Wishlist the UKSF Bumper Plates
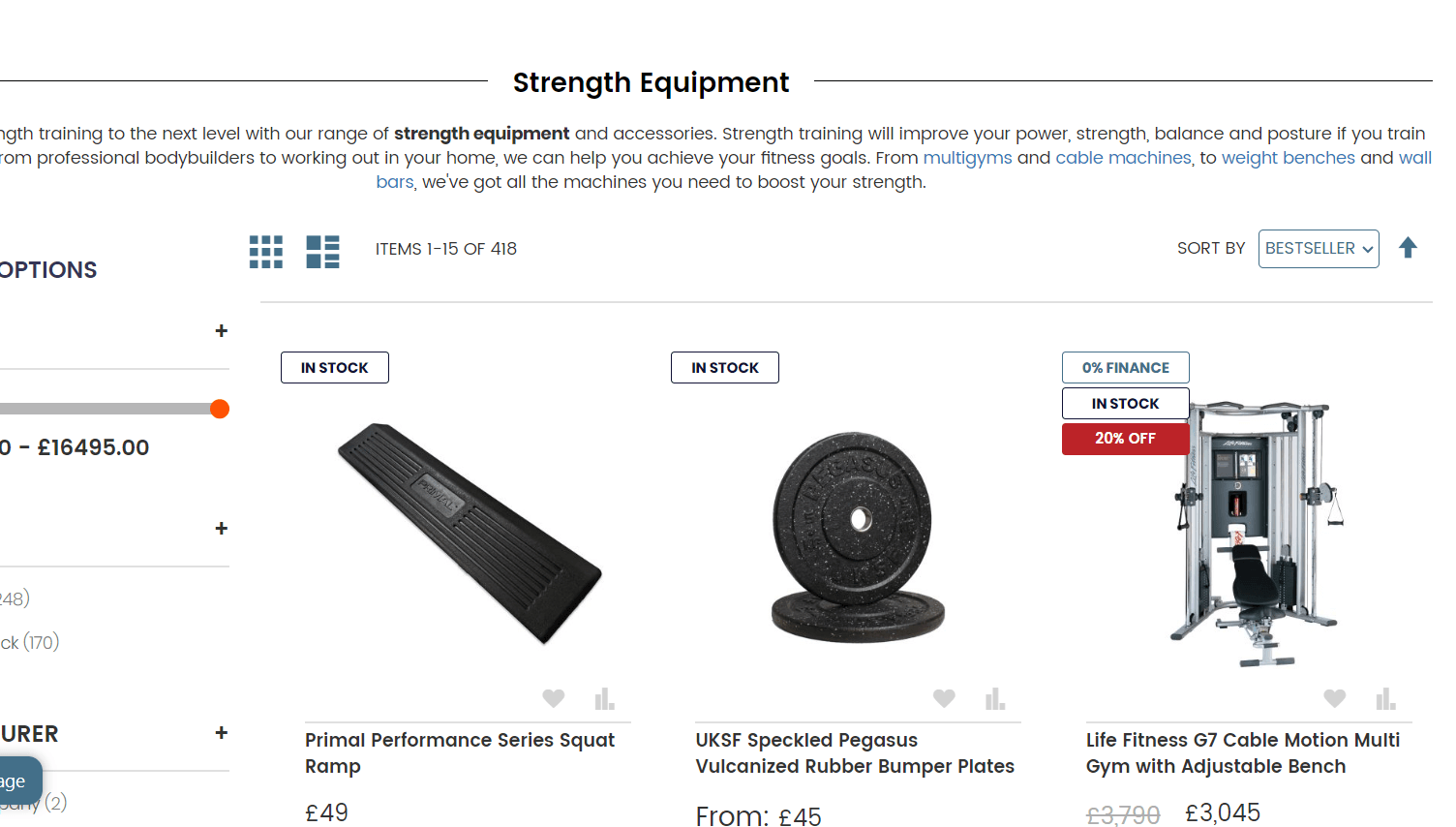Viewport: 1456px width, 827px height. tap(944, 698)
